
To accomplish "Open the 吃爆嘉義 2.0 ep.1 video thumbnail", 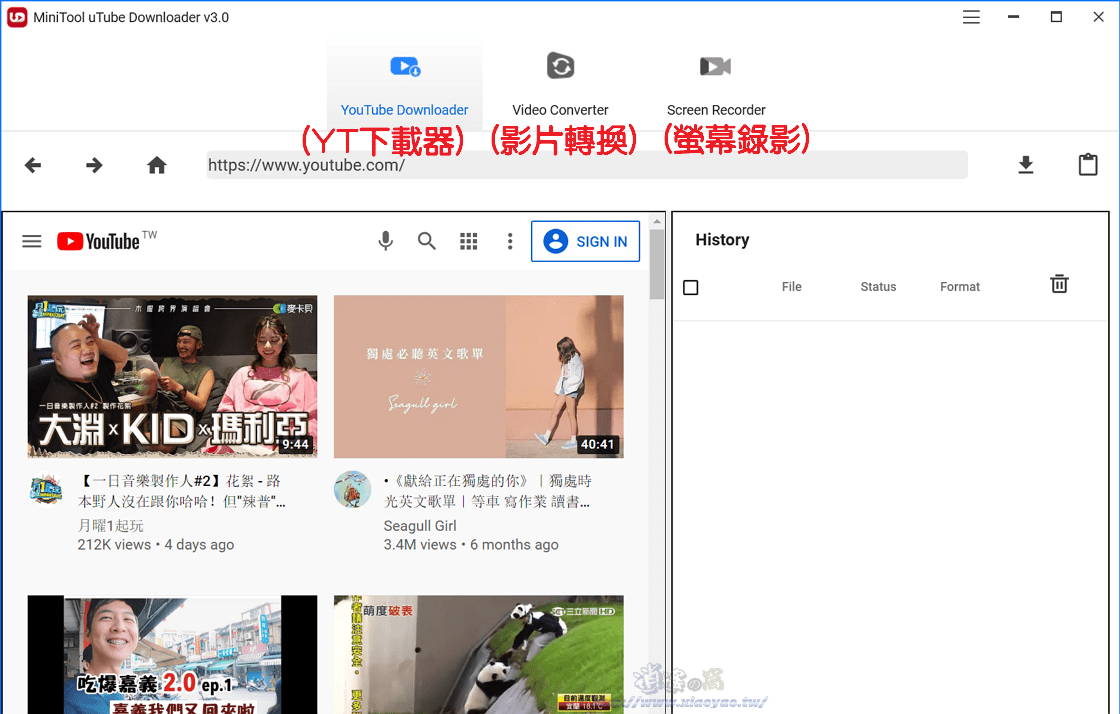I will click(x=172, y=655).
